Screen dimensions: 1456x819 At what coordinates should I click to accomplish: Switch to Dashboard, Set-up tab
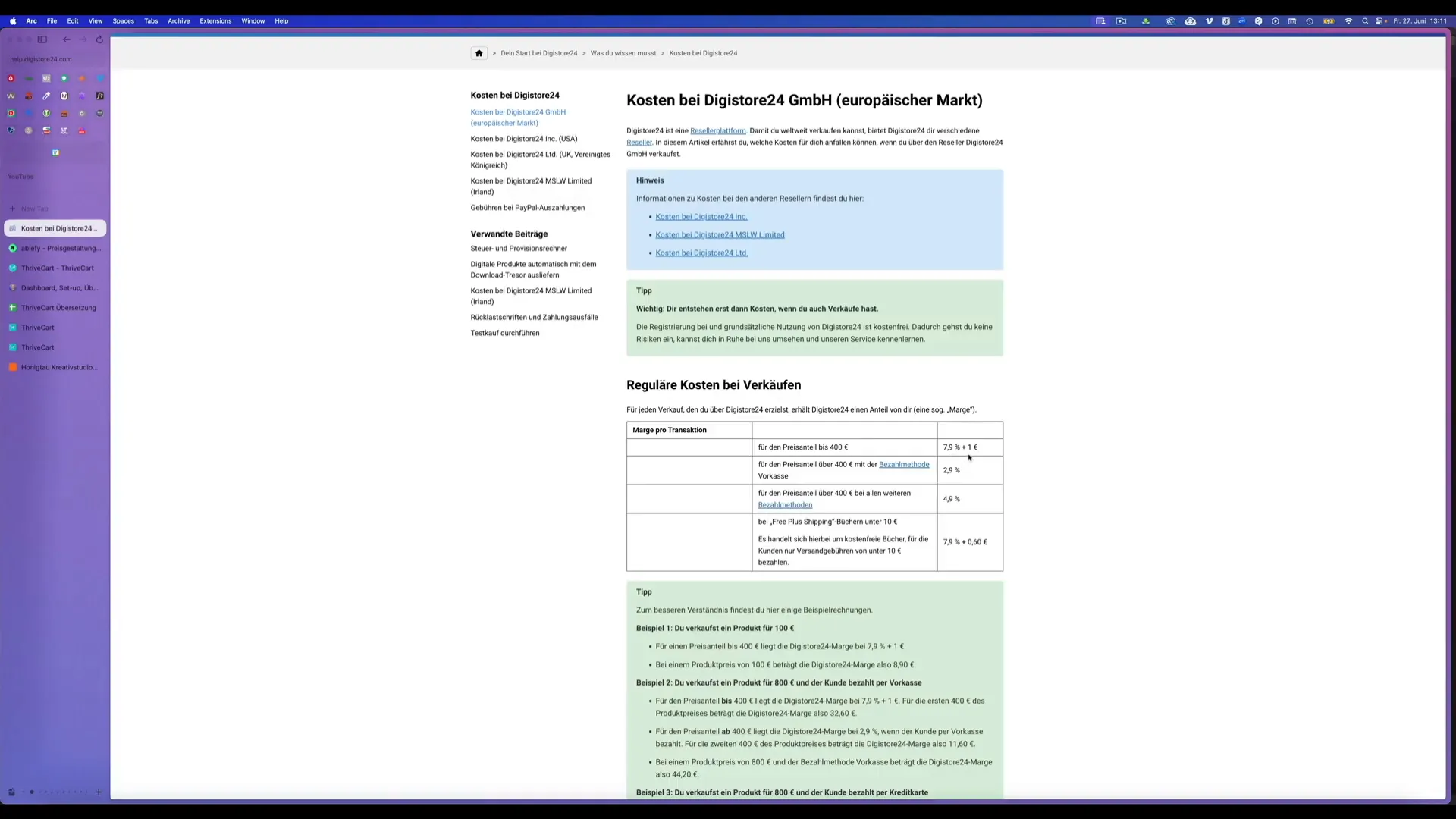click(55, 288)
